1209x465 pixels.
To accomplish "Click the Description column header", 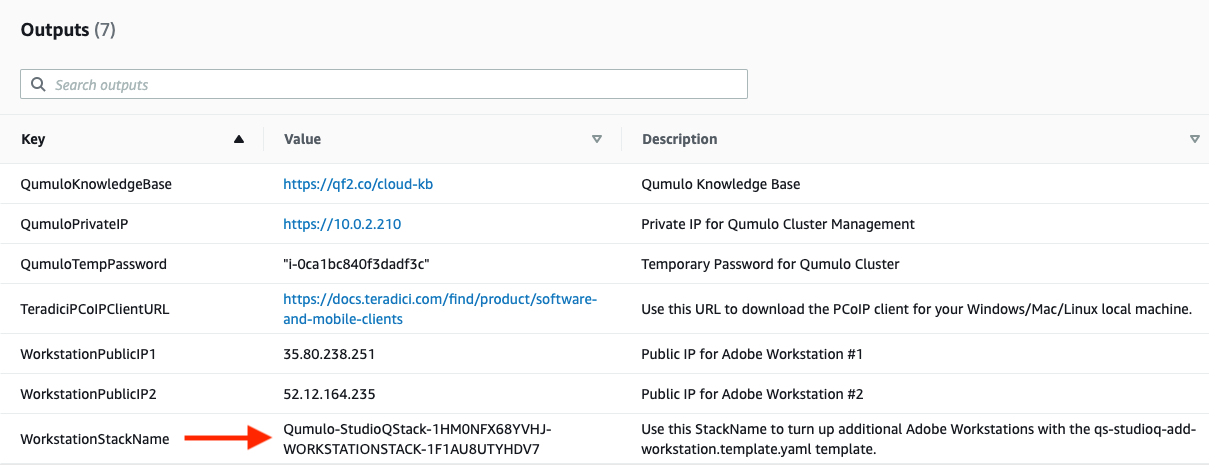I will [x=679, y=139].
